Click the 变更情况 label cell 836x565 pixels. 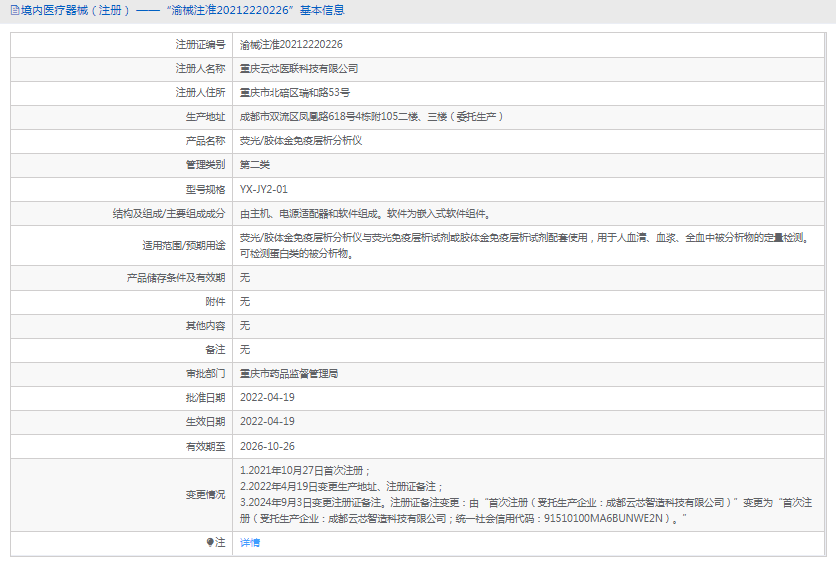[122, 495]
